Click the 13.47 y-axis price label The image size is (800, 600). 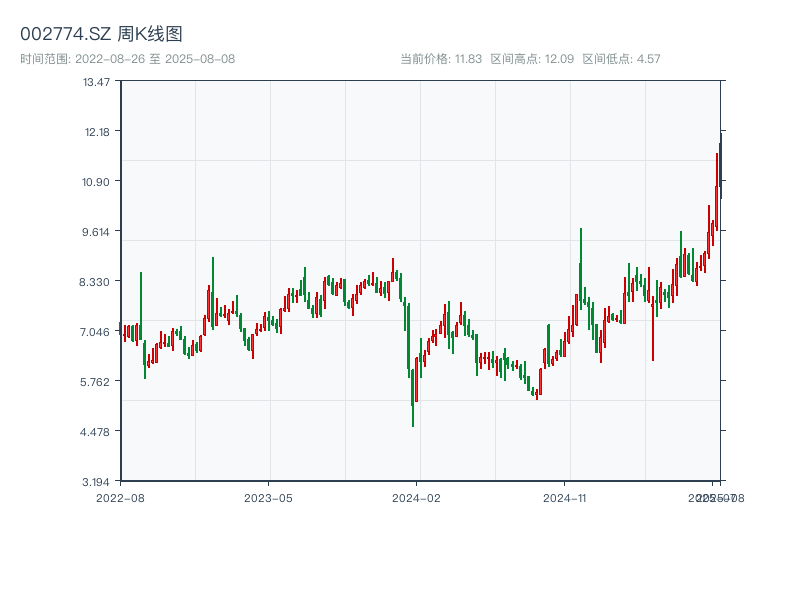tap(96, 81)
